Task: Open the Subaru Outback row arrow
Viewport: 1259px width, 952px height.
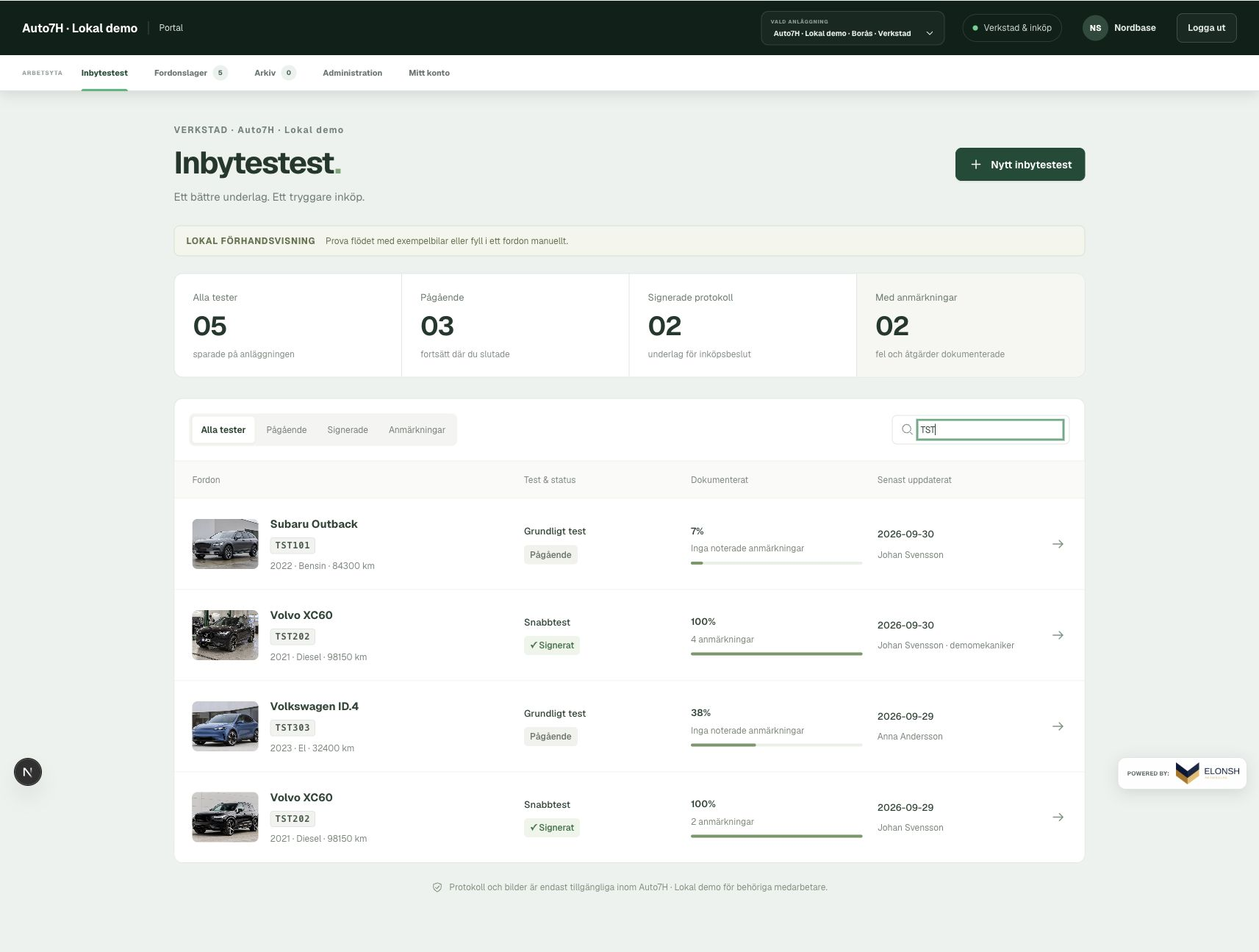Action: [x=1058, y=544]
